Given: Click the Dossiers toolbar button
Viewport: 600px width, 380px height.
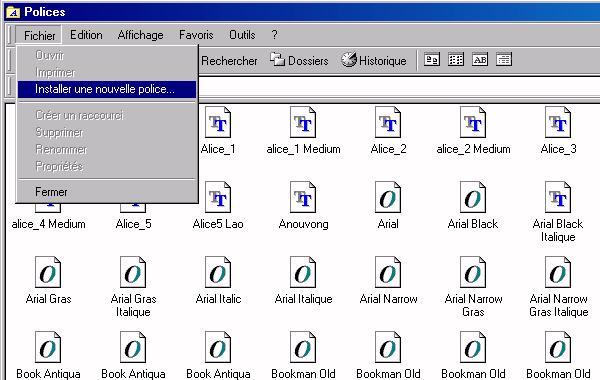Looking at the screenshot, I should pos(299,60).
